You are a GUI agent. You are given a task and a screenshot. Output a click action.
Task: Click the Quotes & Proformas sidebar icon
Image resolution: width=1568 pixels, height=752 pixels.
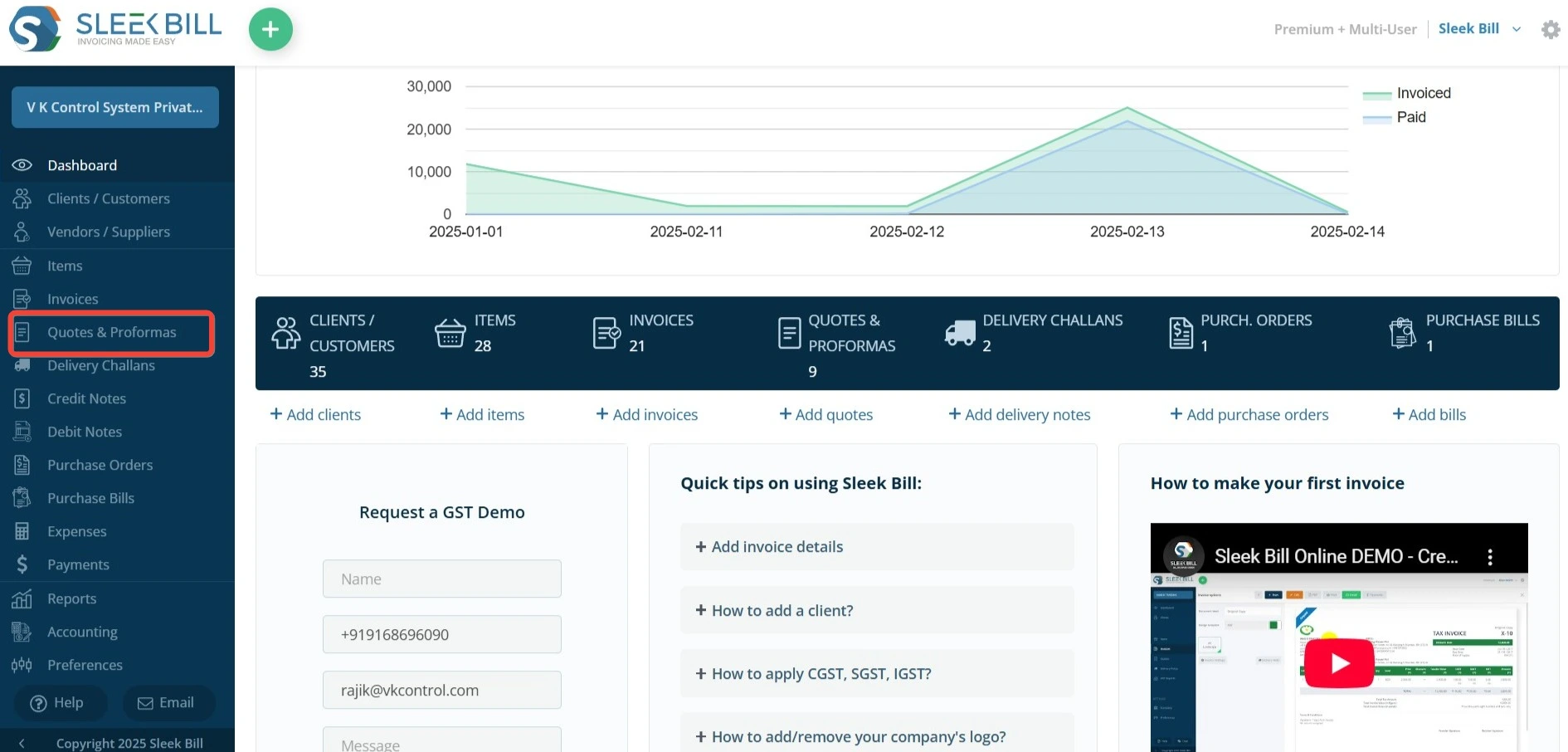coord(22,332)
